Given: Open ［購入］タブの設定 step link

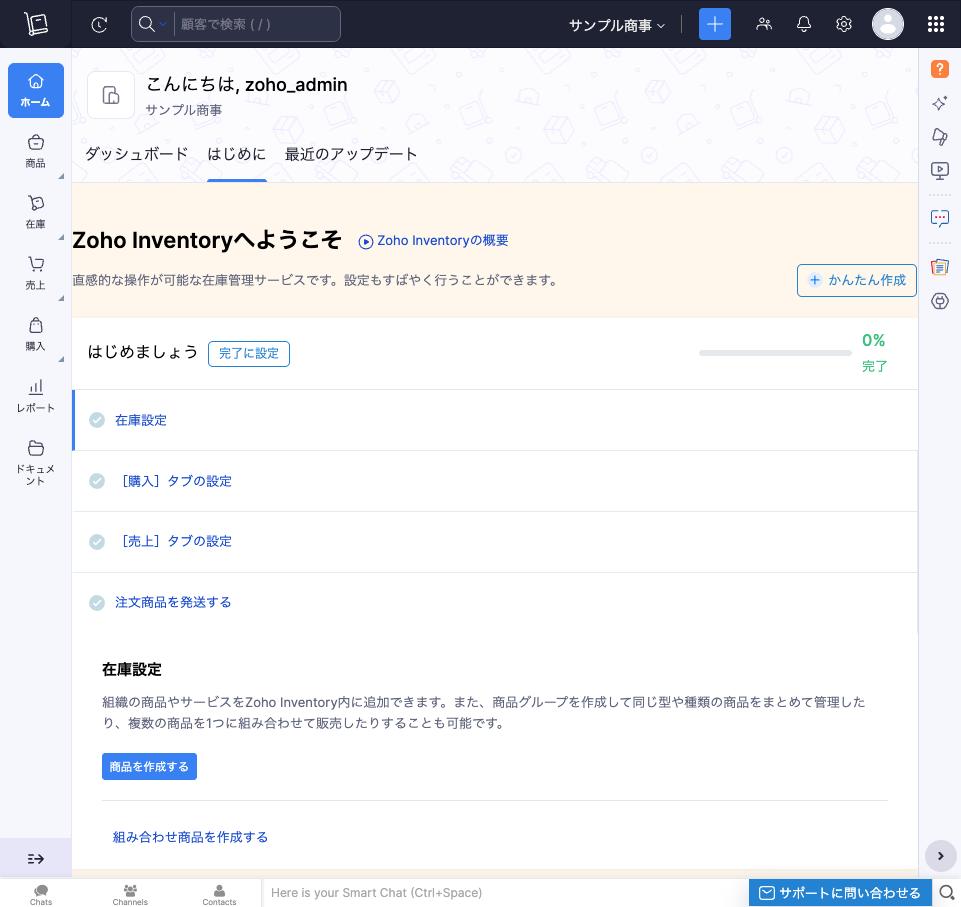Looking at the screenshot, I should click(174, 481).
